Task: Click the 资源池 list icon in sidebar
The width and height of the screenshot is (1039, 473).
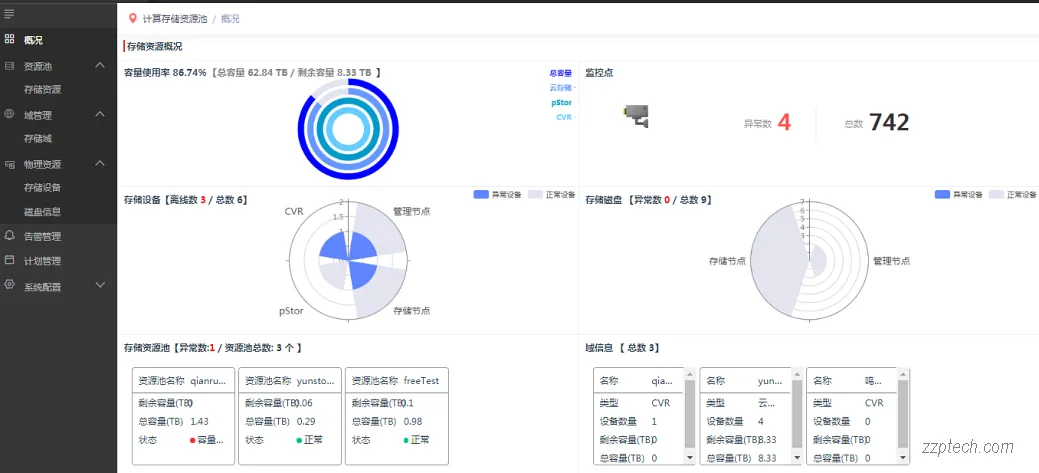Action: coord(9,66)
